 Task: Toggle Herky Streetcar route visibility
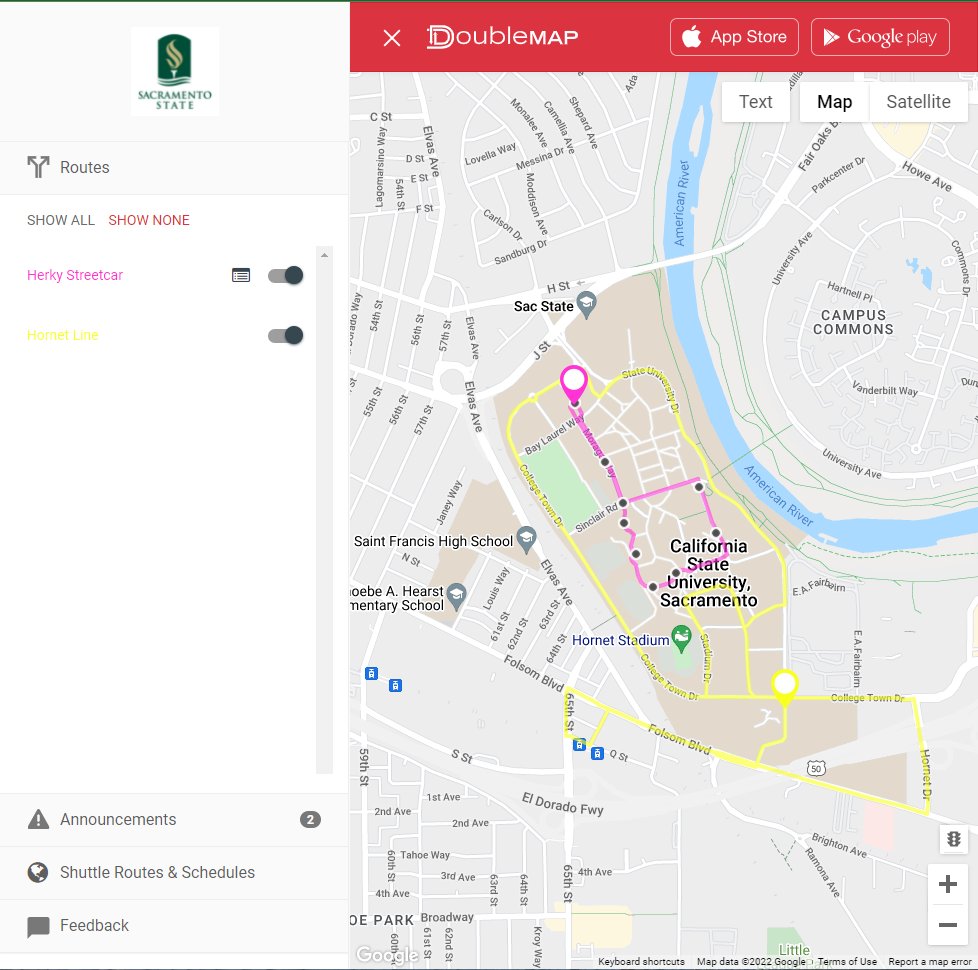click(286, 275)
